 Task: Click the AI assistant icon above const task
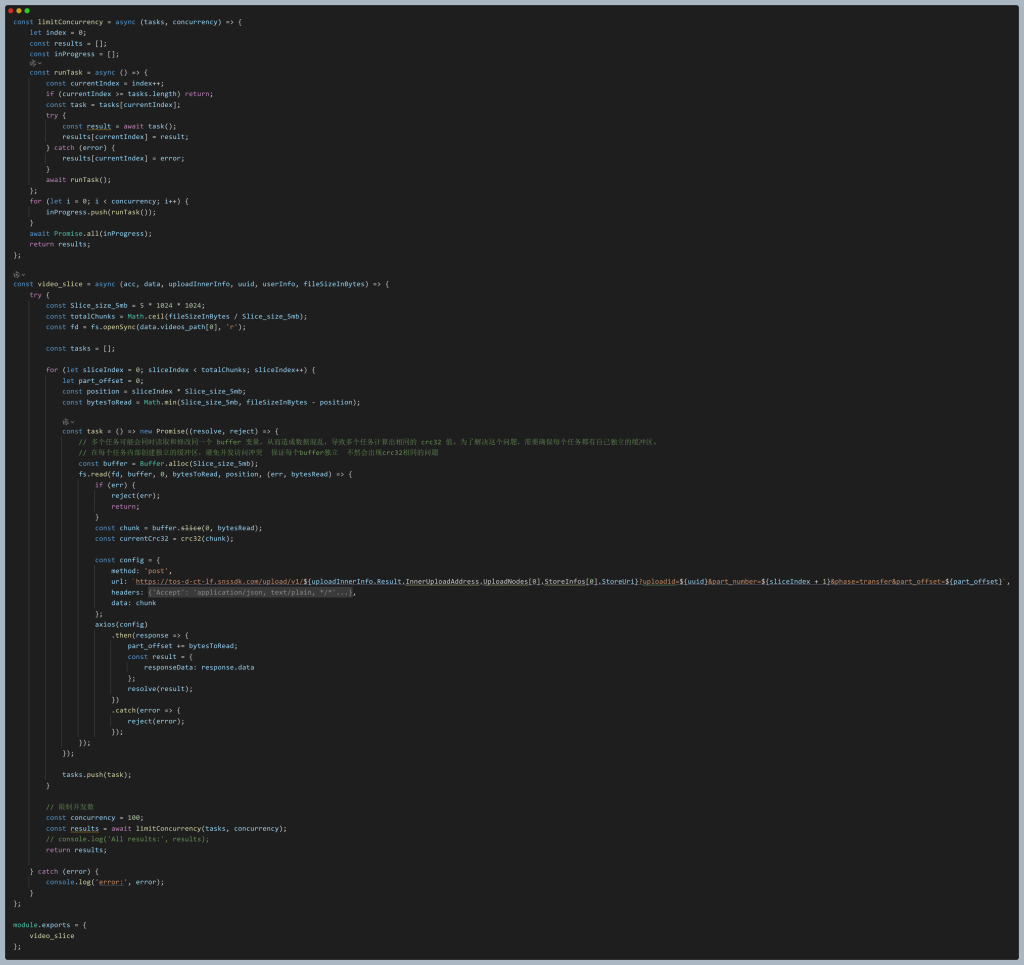[x=66, y=421]
